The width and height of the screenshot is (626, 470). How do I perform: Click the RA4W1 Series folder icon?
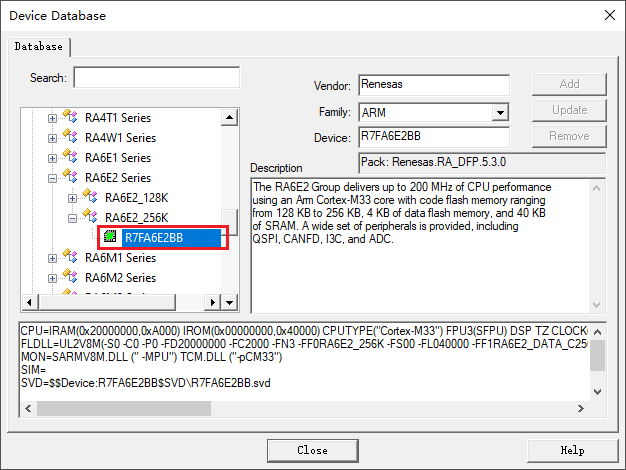pyautogui.click(x=70, y=136)
